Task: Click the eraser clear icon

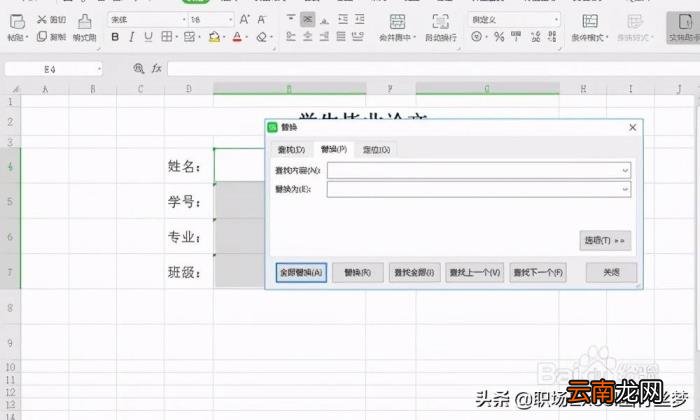Action: click(x=262, y=37)
